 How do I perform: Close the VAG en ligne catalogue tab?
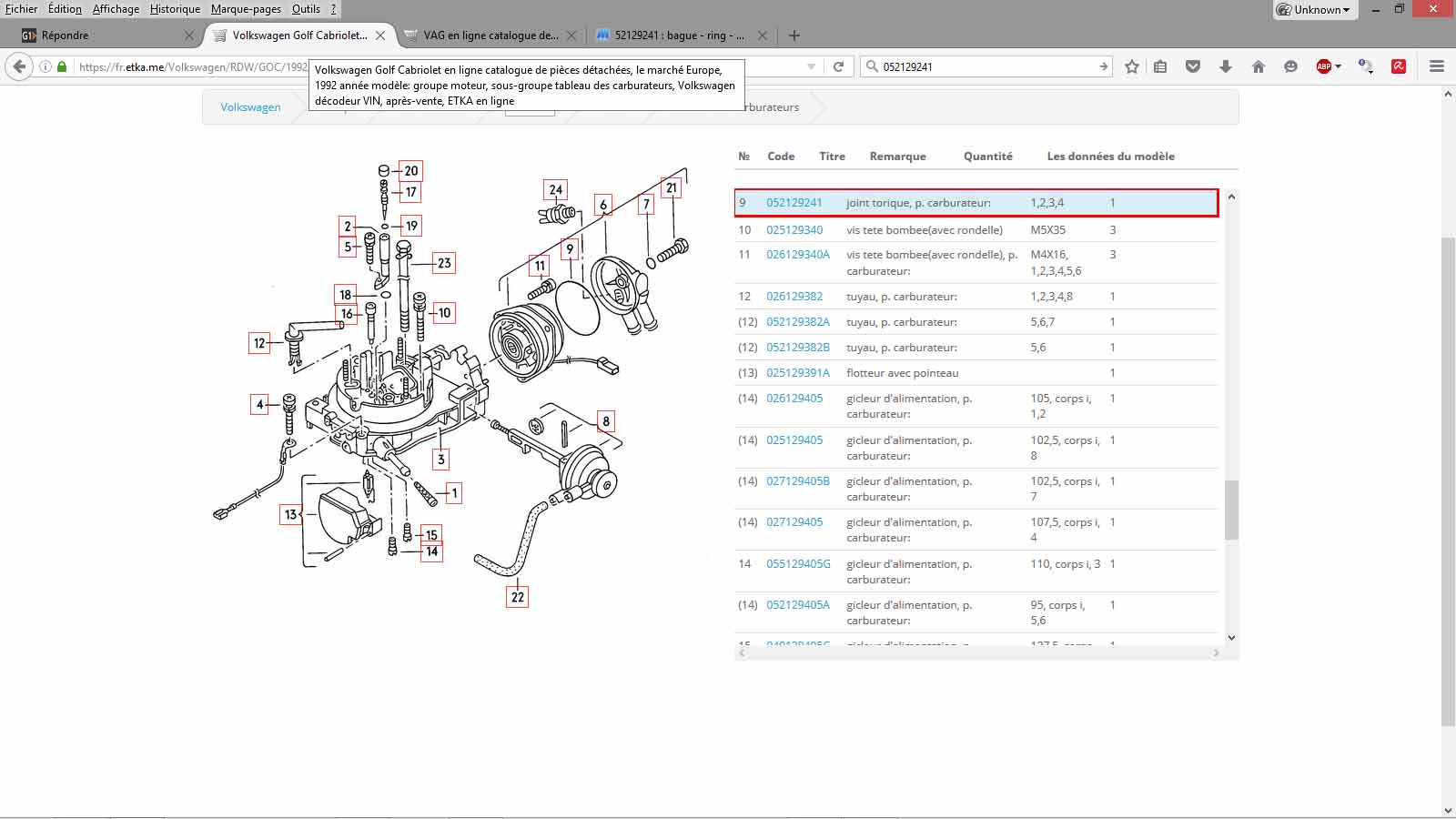[571, 35]
